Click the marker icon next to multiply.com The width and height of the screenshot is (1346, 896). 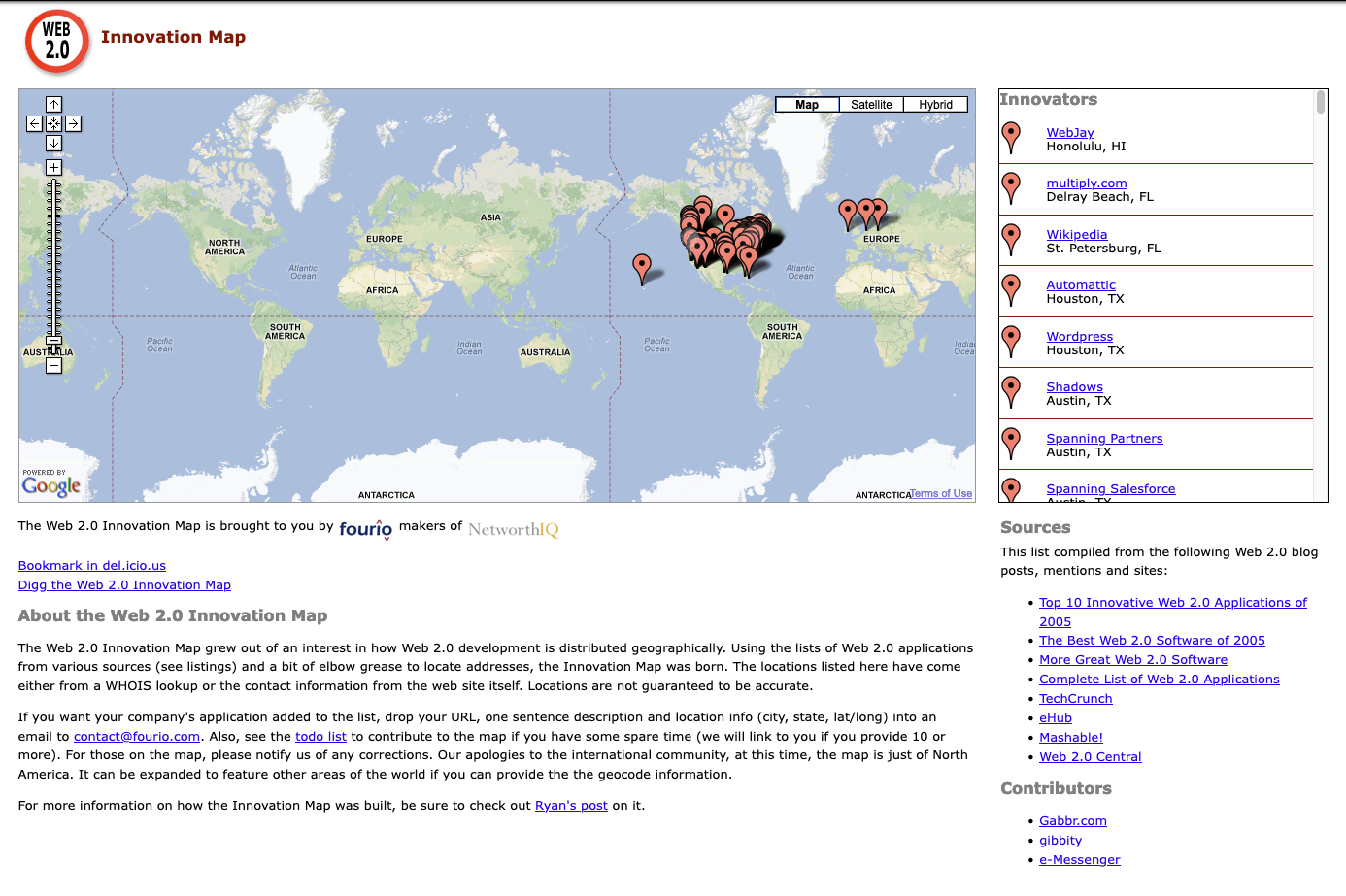point(1011,188)
